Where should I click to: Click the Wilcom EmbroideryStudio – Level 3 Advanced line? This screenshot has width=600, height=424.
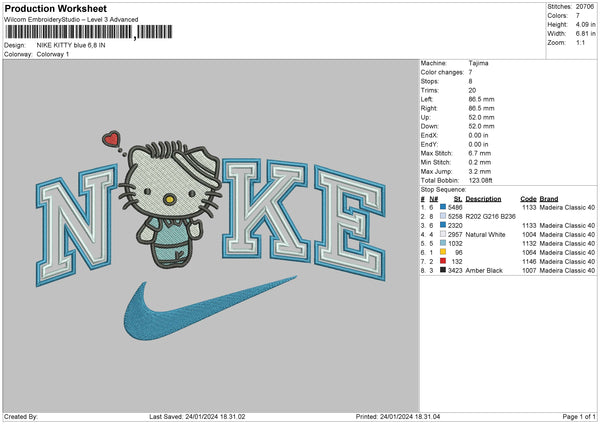(71, 20)
